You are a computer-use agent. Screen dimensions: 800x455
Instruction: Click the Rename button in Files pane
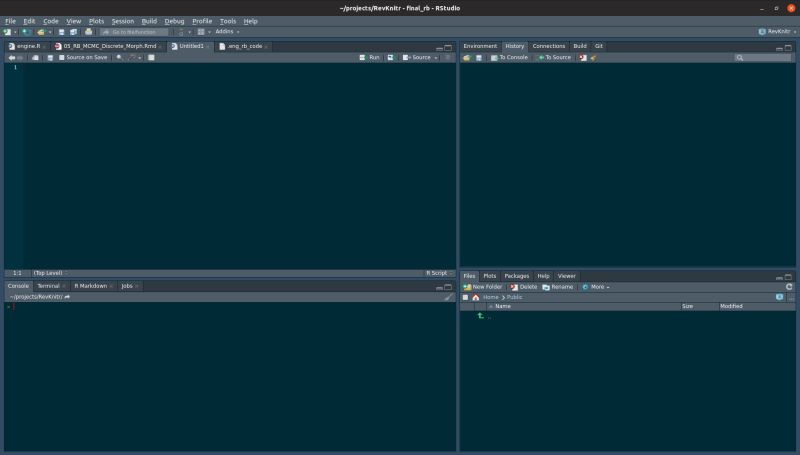coord(558,287)
